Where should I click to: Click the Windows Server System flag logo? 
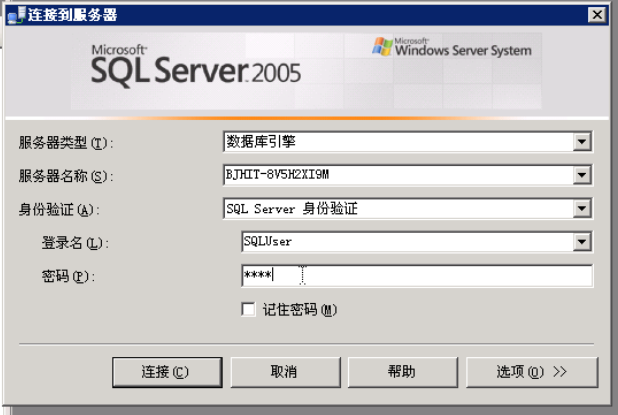point(382,47)
